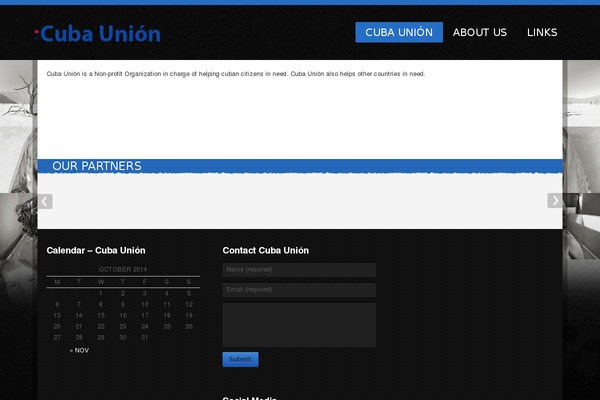Select calendar day 26
Viewport: 600px width, 400px height.
(x=189, y=327)
